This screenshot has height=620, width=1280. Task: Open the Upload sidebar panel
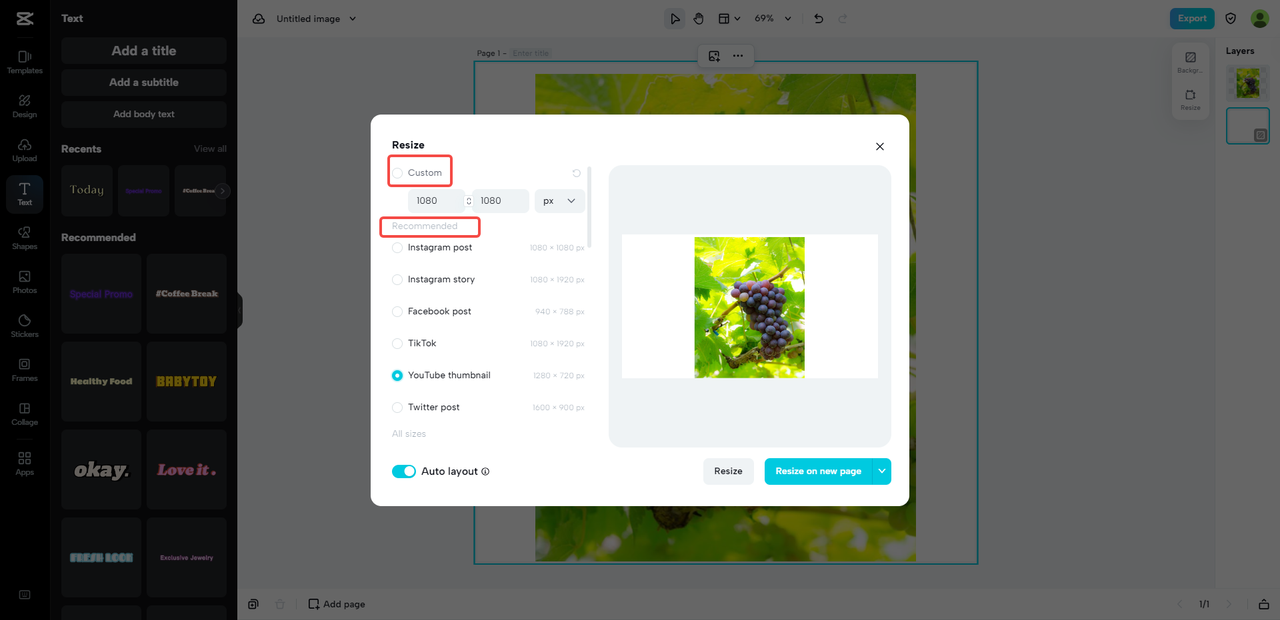coord(24,150)
